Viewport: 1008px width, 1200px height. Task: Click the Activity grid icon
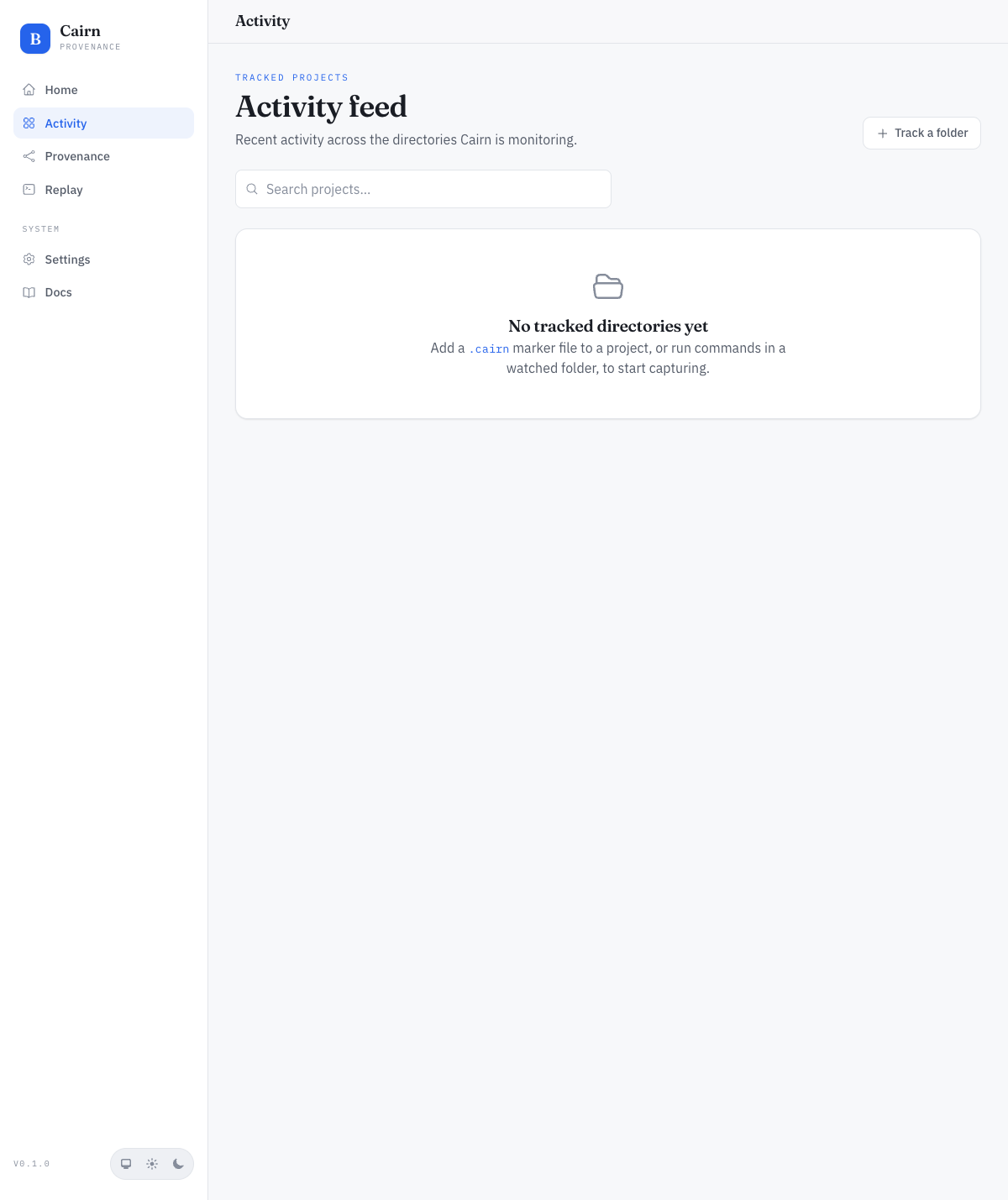[29, 123]
